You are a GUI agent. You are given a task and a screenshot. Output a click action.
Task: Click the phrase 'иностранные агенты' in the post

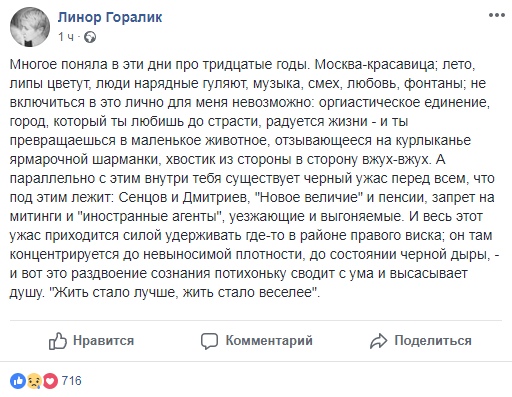click(149, 216)
